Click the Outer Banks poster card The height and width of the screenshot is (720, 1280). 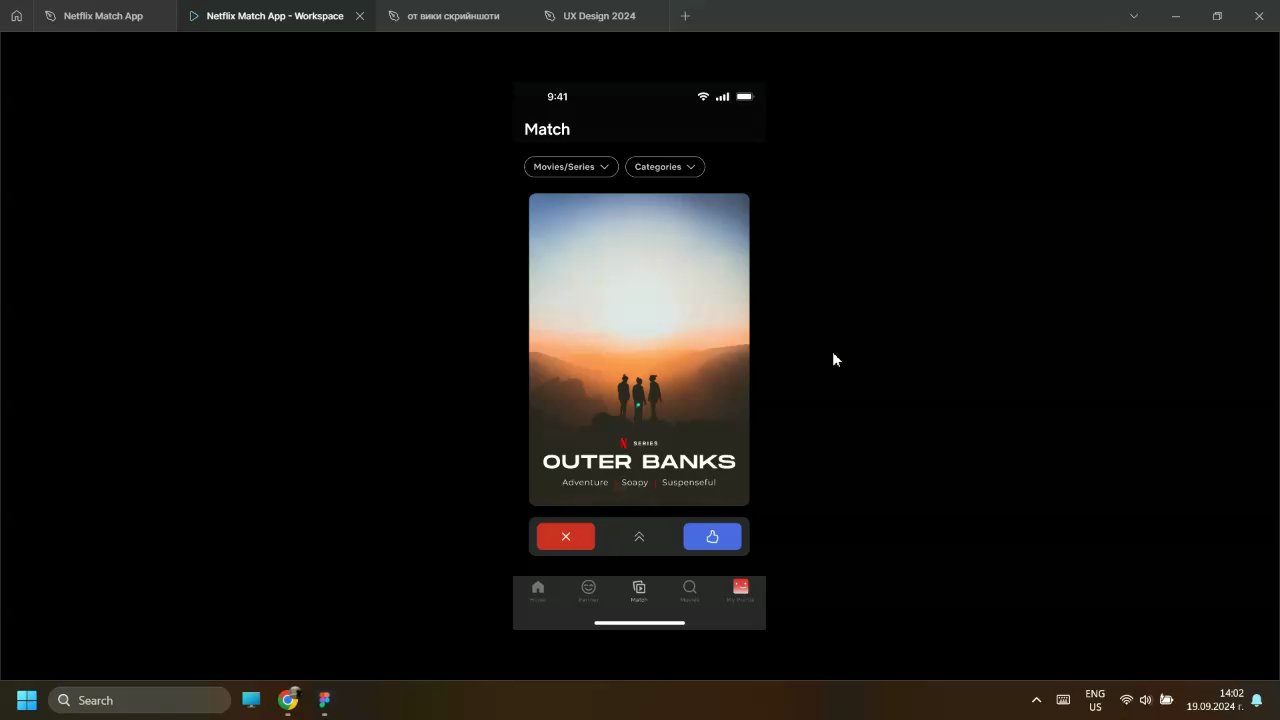639,349
